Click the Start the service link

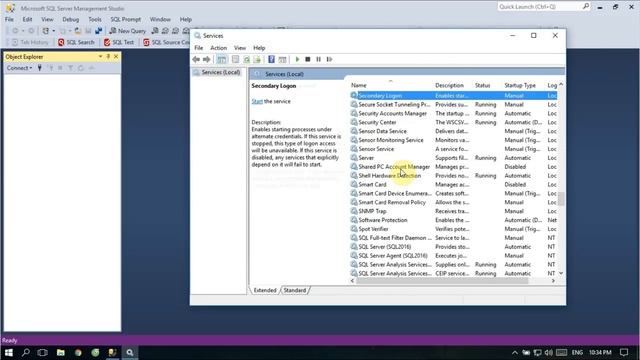(257, 101)
